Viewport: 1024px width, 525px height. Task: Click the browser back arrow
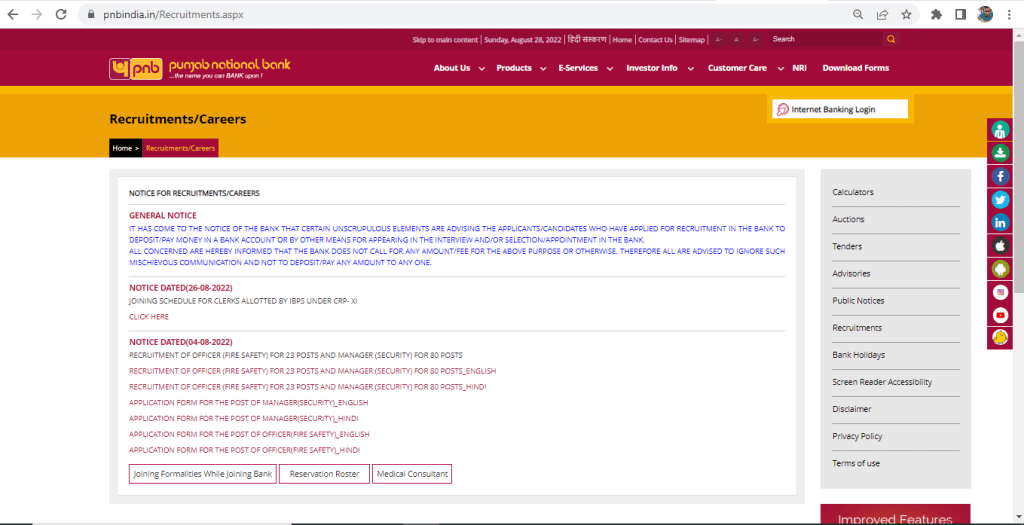click(x=12, y=14)
